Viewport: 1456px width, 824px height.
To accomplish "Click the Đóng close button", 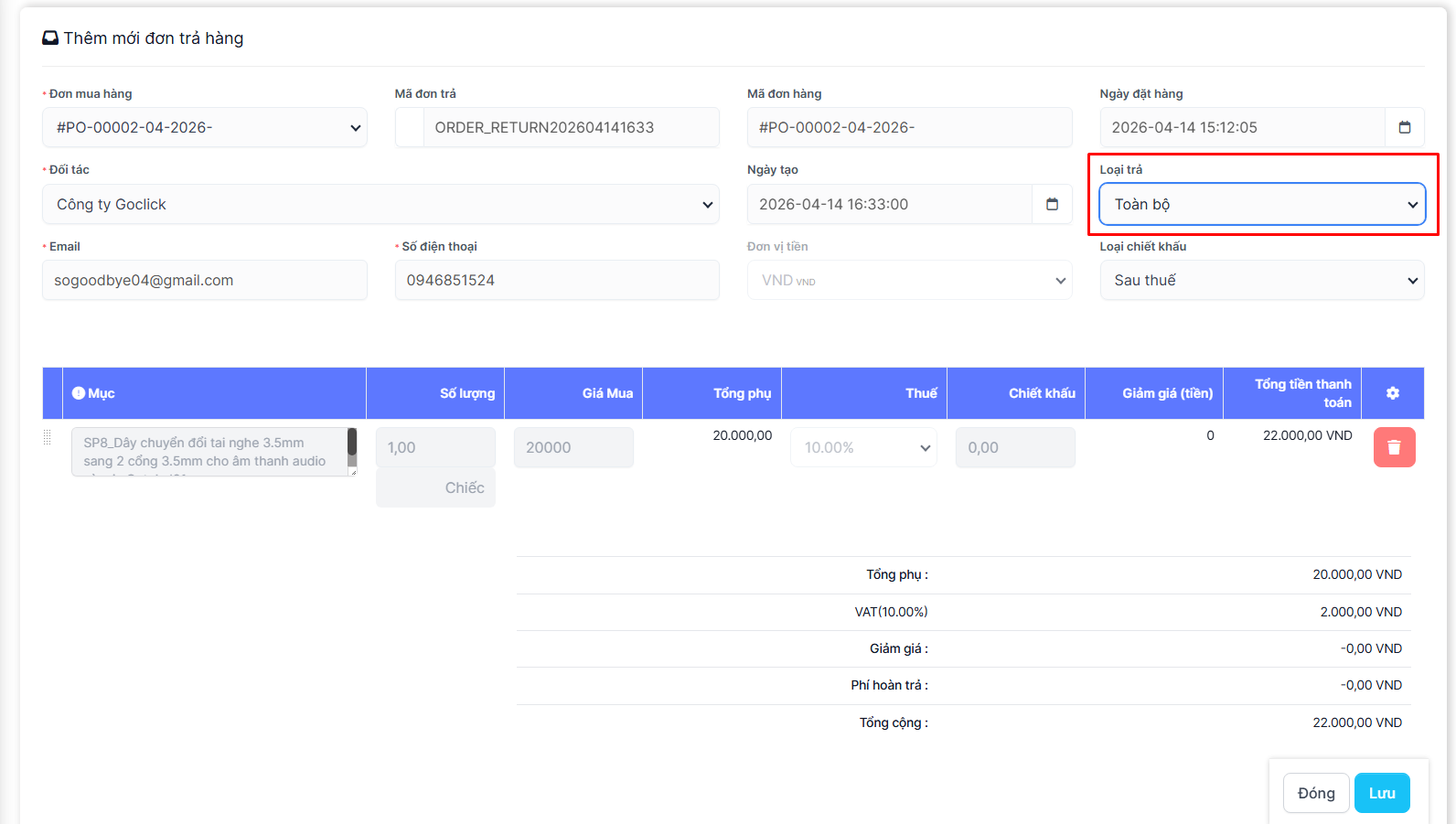I will 1315,793.
